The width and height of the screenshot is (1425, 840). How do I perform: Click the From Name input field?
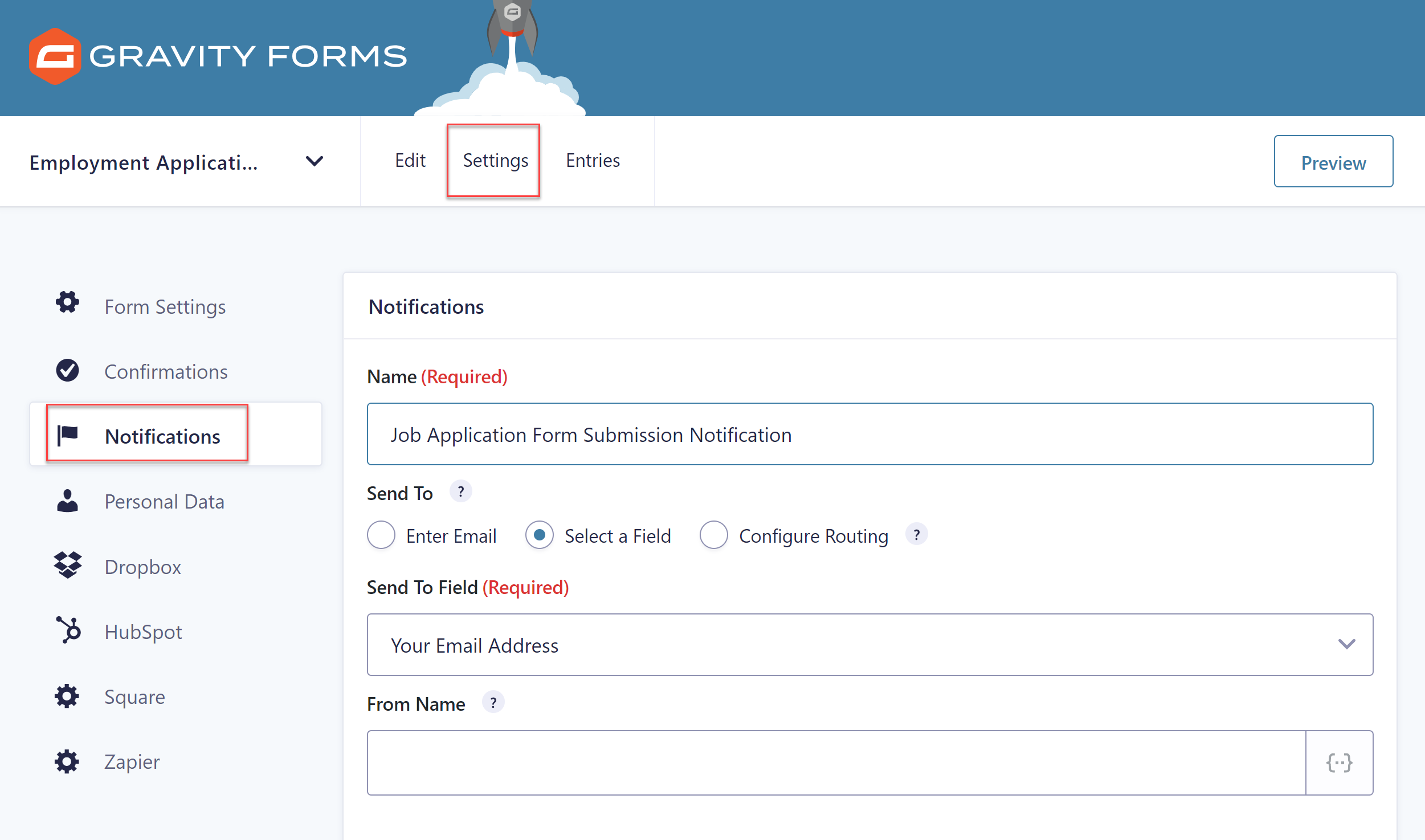coord(836,763)
